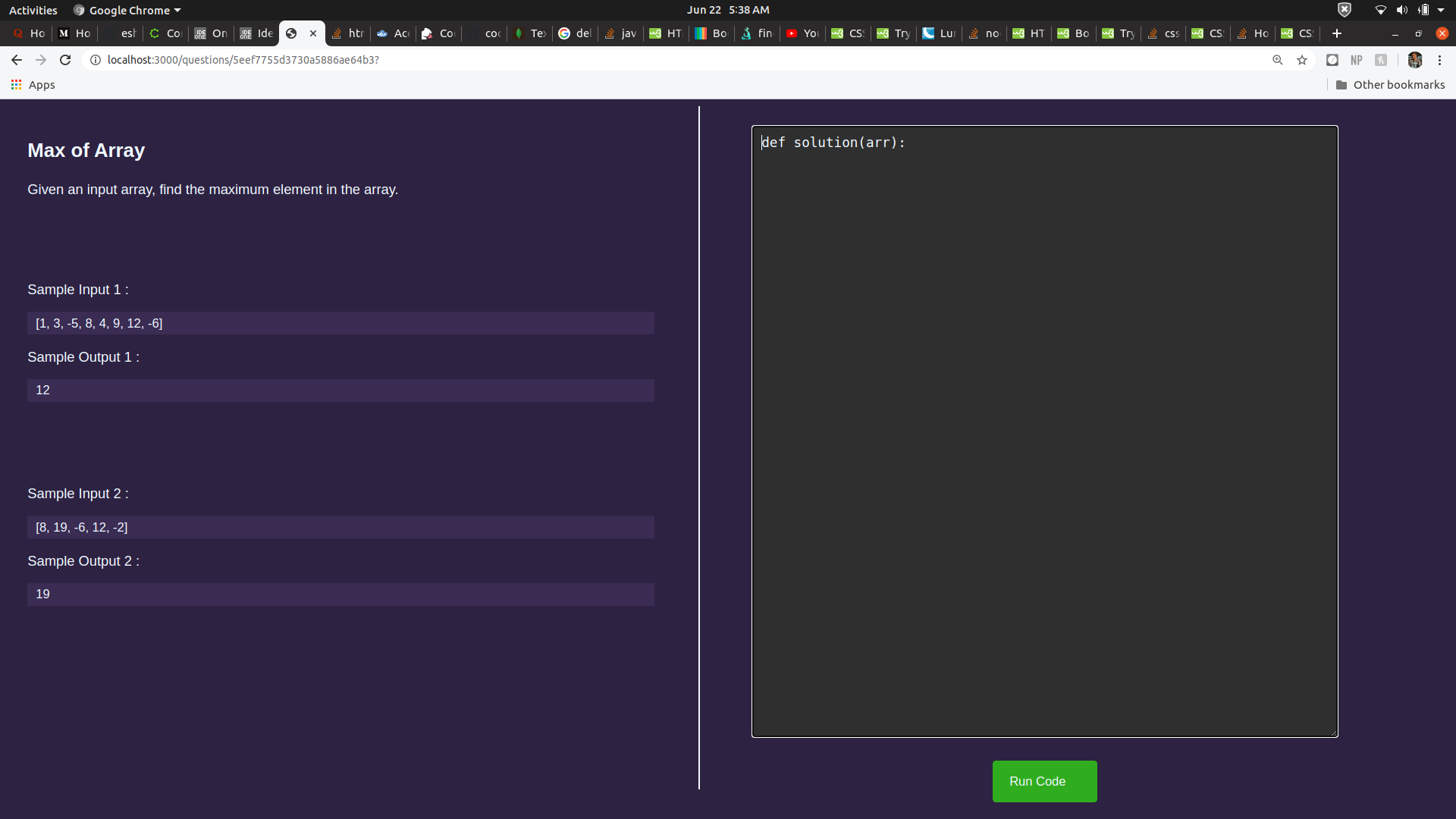Open the zoom magnifier in the address bar
1456x819 pixels.
pyautogui.click(x=1278, y=60)
